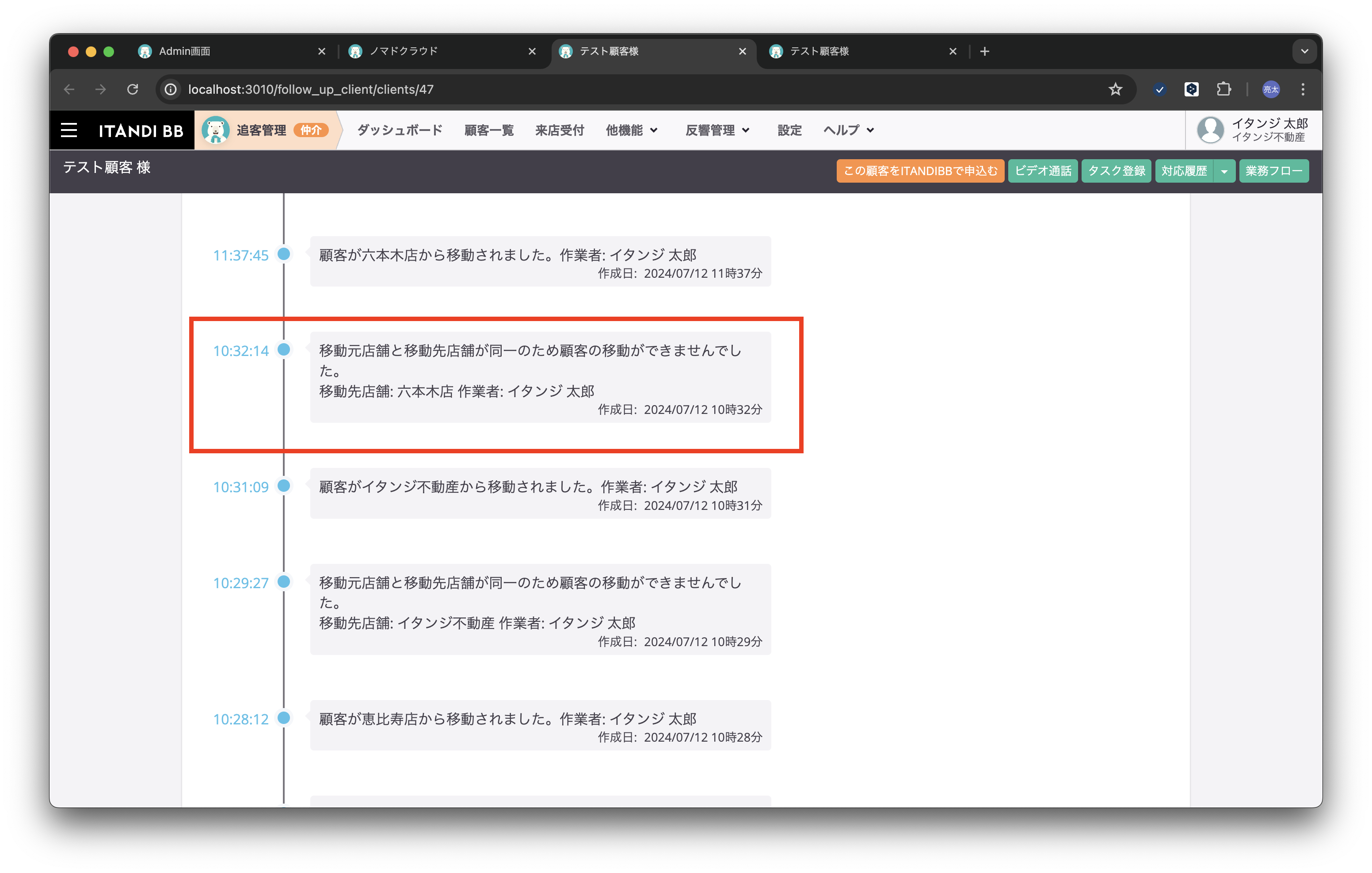
Task: Click the 業務フロー button
Action: coord(1273,171)
